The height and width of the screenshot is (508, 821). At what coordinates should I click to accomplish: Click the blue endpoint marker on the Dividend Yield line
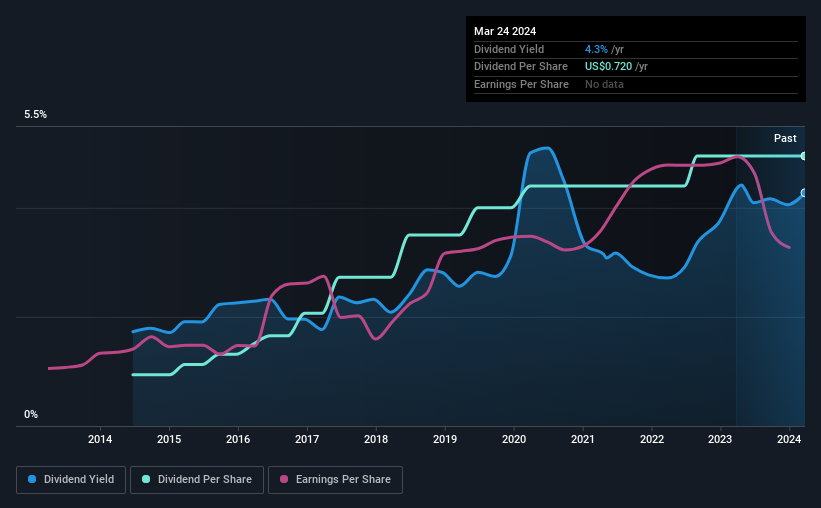point(803,193)
